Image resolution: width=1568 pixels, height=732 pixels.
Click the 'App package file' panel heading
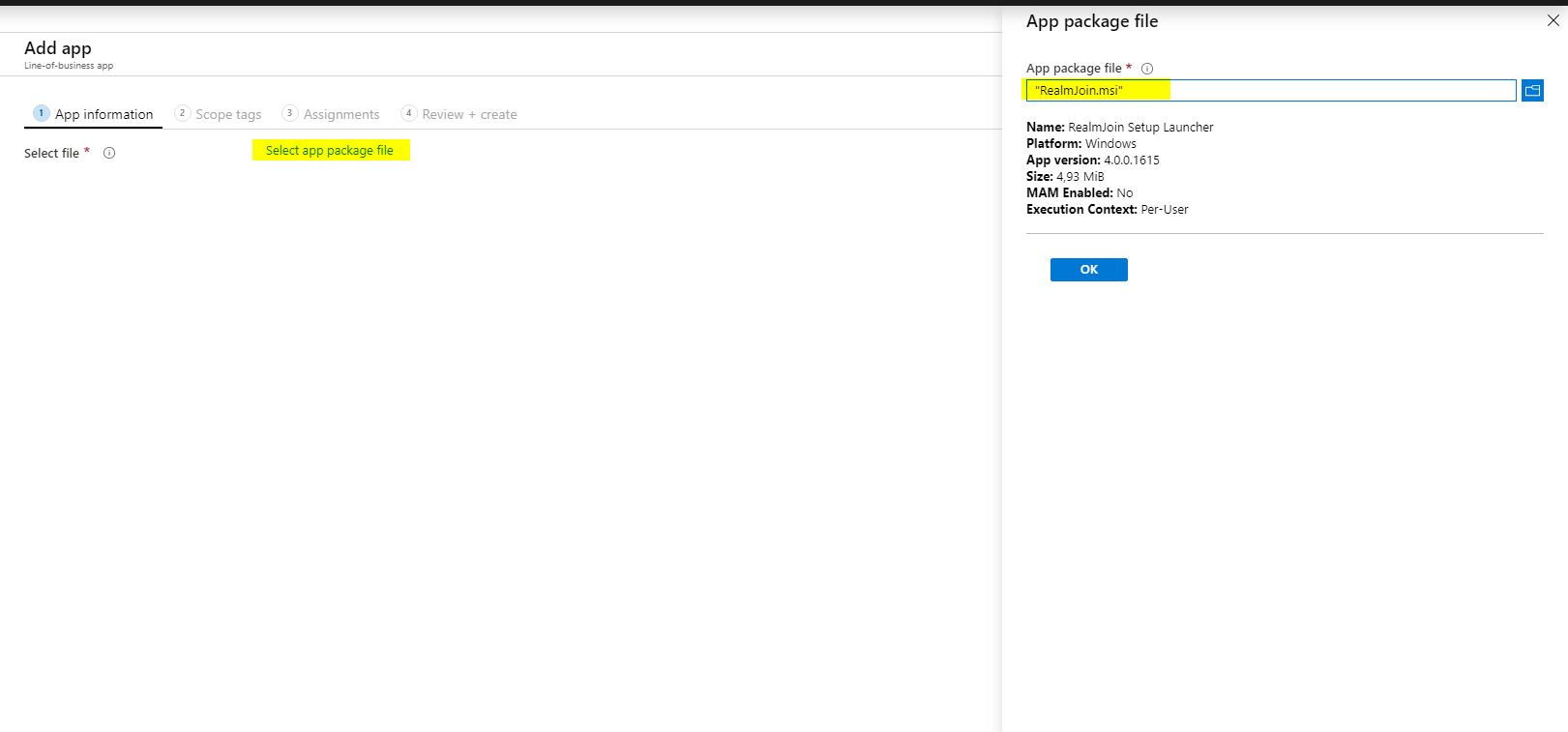(x=1092, y=21)
